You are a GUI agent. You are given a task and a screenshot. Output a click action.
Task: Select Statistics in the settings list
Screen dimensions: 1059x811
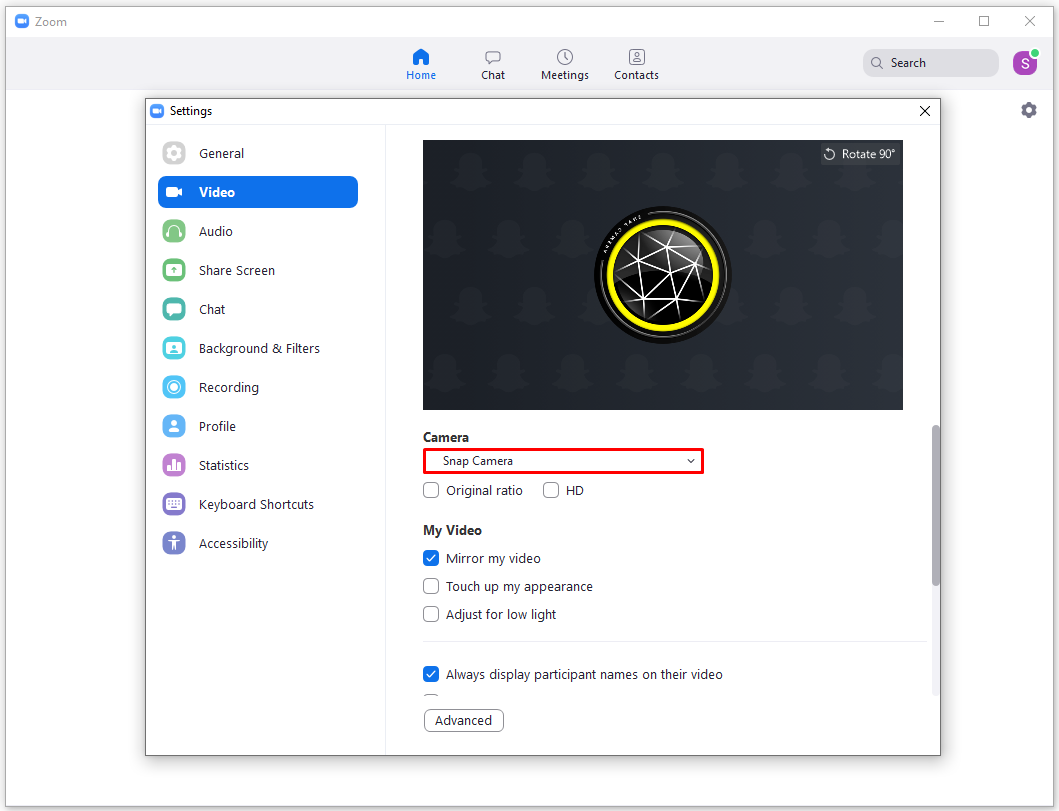point(224,465)
